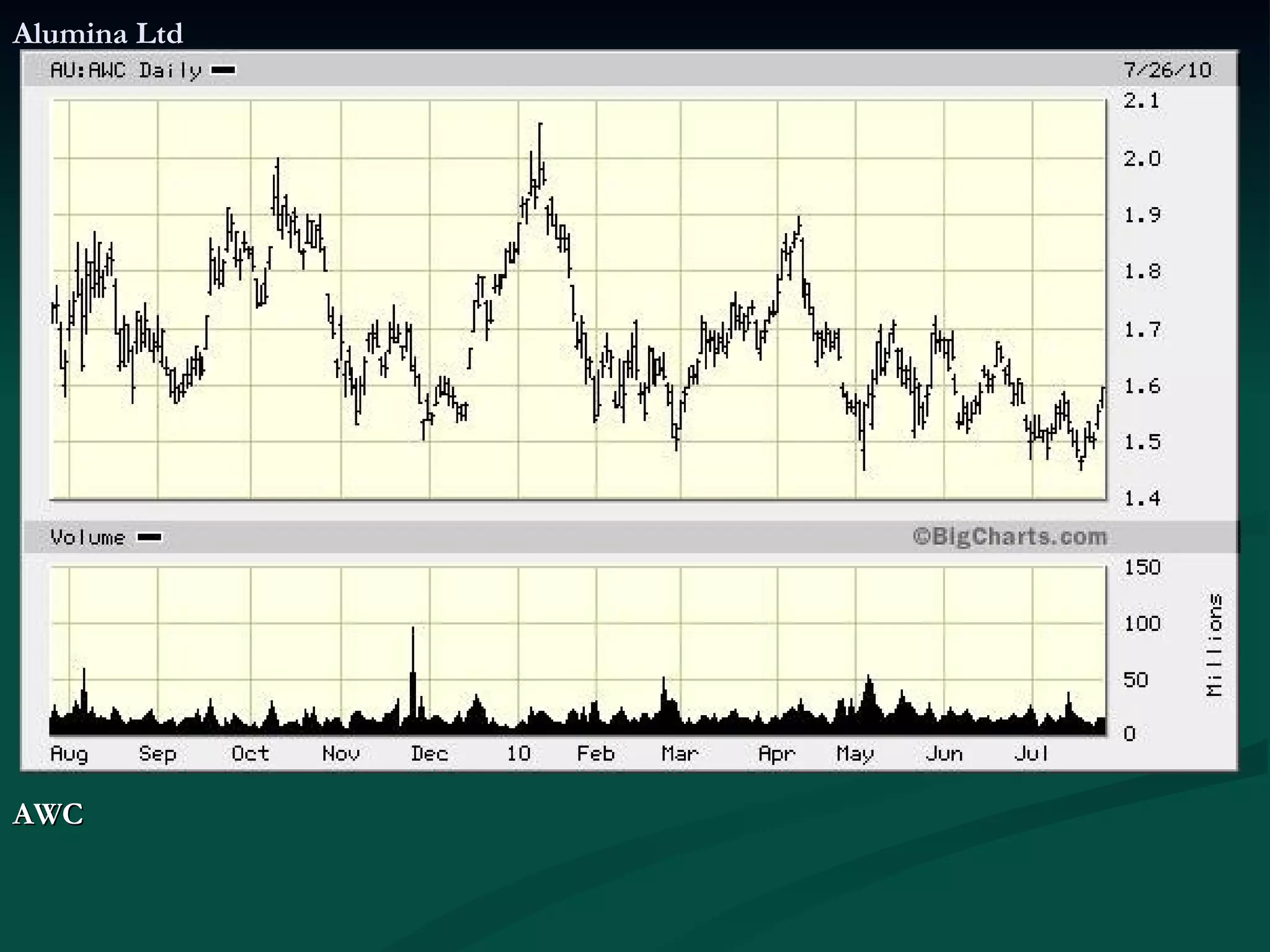Click the Volume panel label
This screenshot has width=1270, height=952.
pos(87,537)
